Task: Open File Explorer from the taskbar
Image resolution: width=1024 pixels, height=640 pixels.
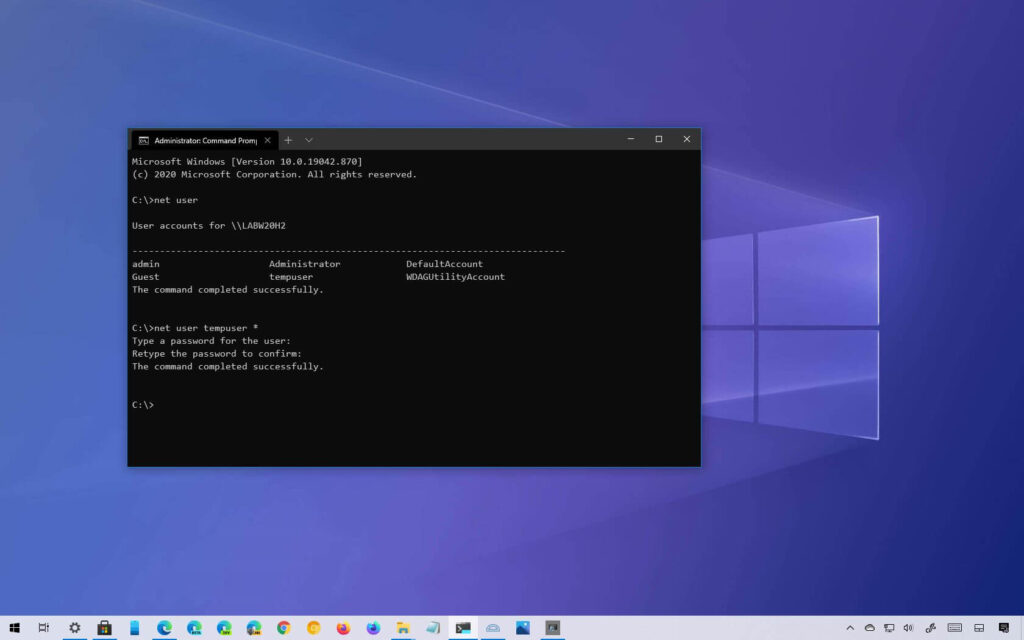Action: 403,628
